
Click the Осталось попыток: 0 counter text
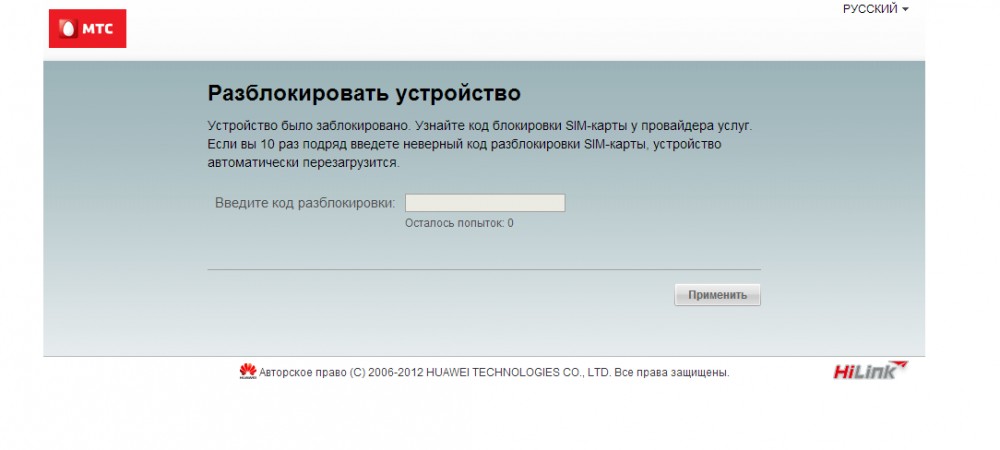point(459,223)
